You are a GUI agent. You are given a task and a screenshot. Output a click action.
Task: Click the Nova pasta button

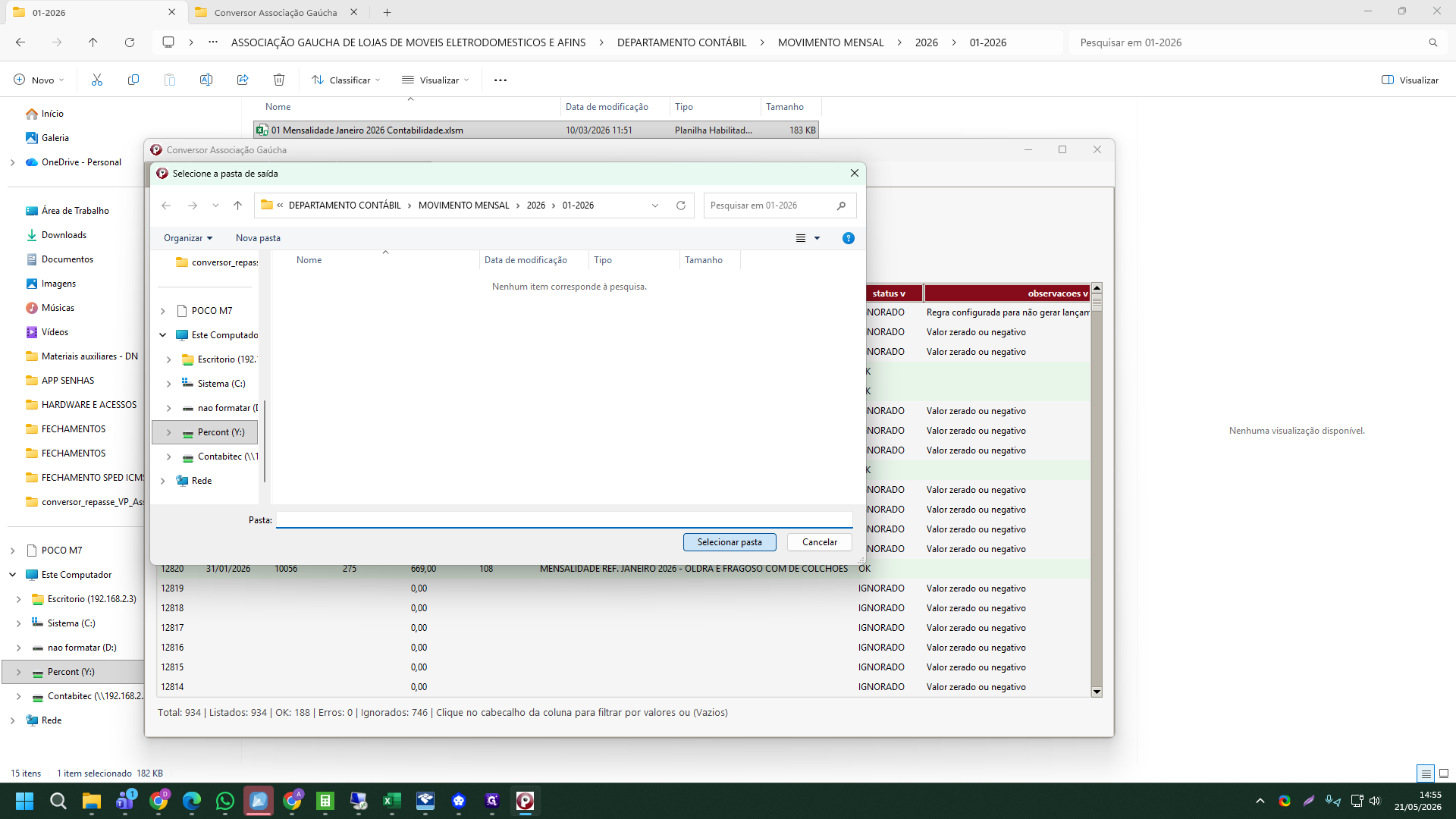coord(258,238)
